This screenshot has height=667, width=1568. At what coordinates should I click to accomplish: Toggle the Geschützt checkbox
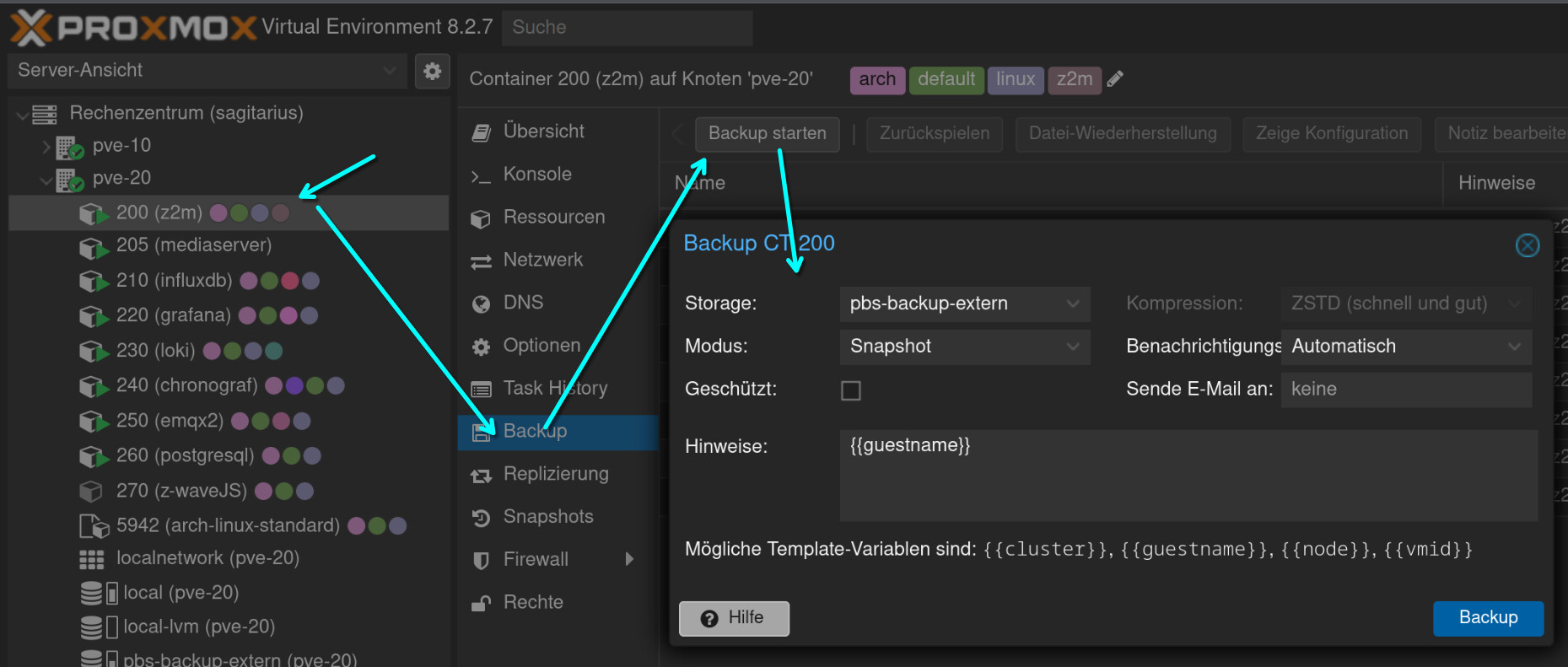pos(850,390)
